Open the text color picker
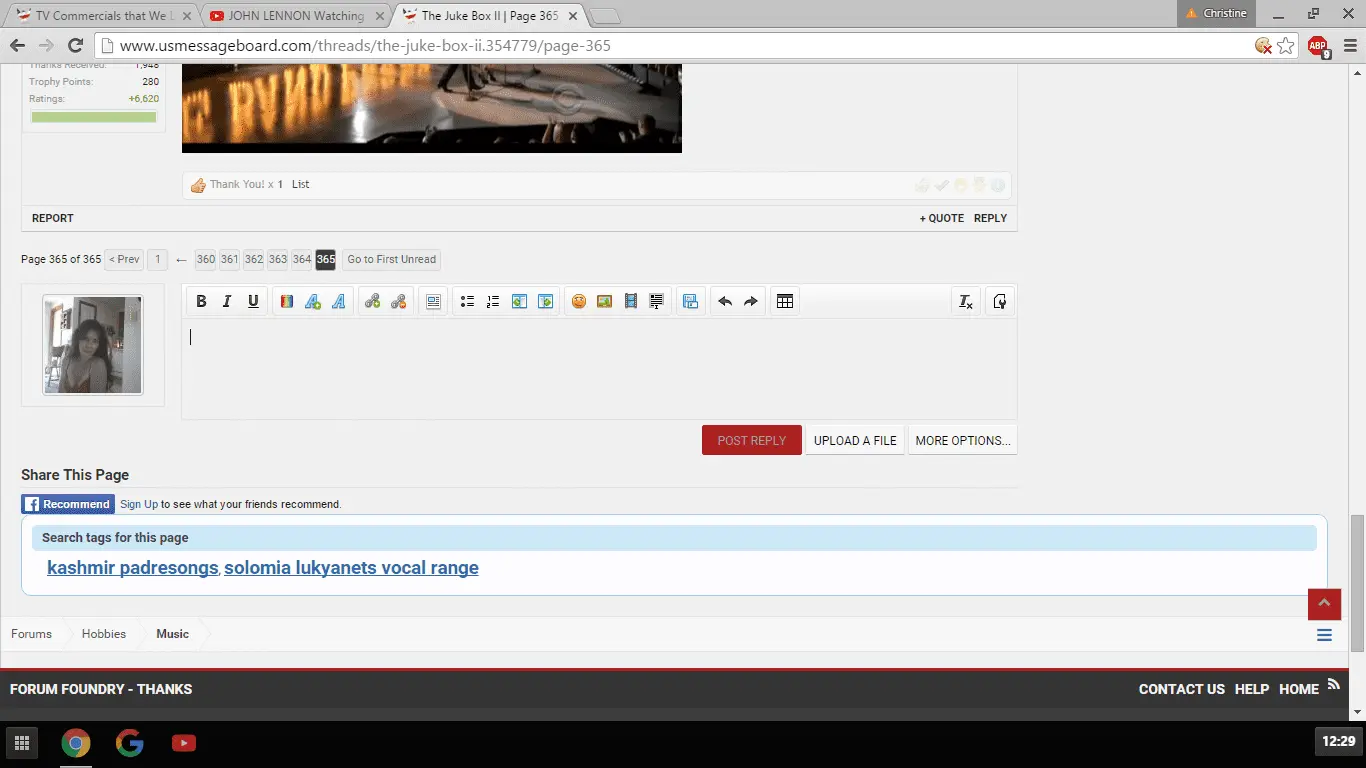 [x=287, y=301]
